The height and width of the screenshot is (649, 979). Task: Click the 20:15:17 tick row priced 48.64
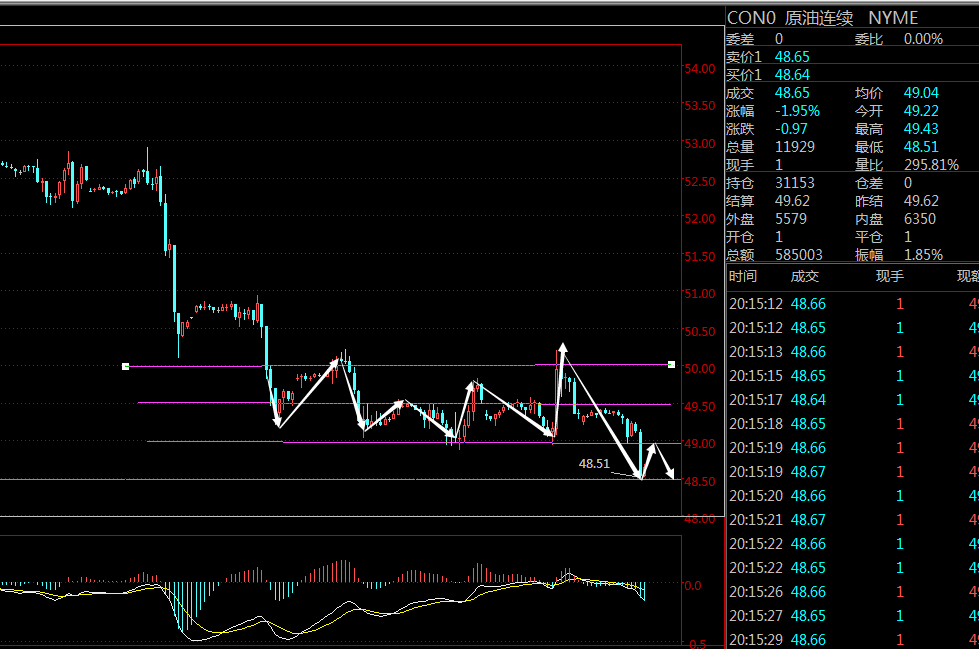point(850,400)
